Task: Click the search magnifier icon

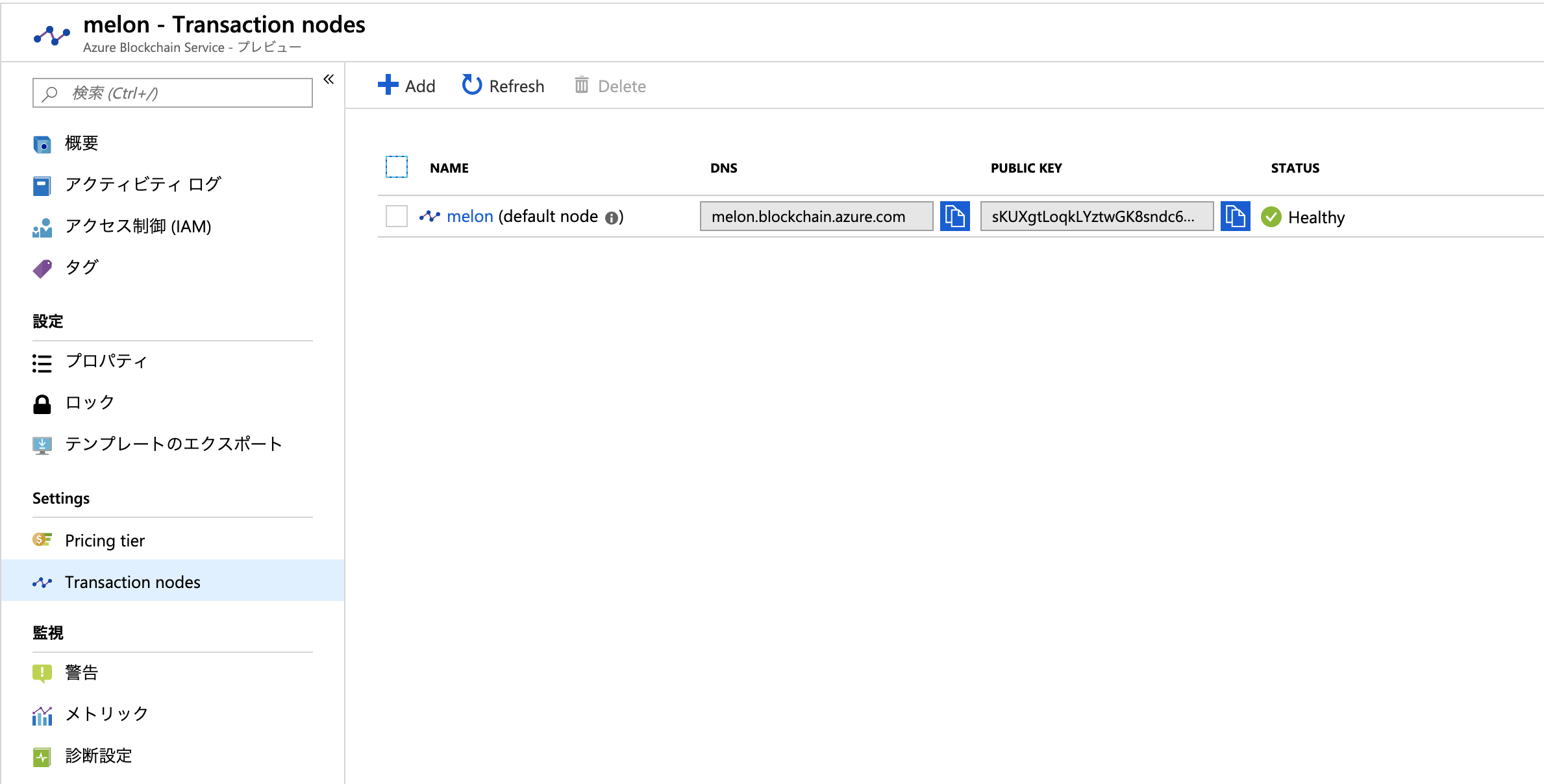Action: [x=50, y=94]
